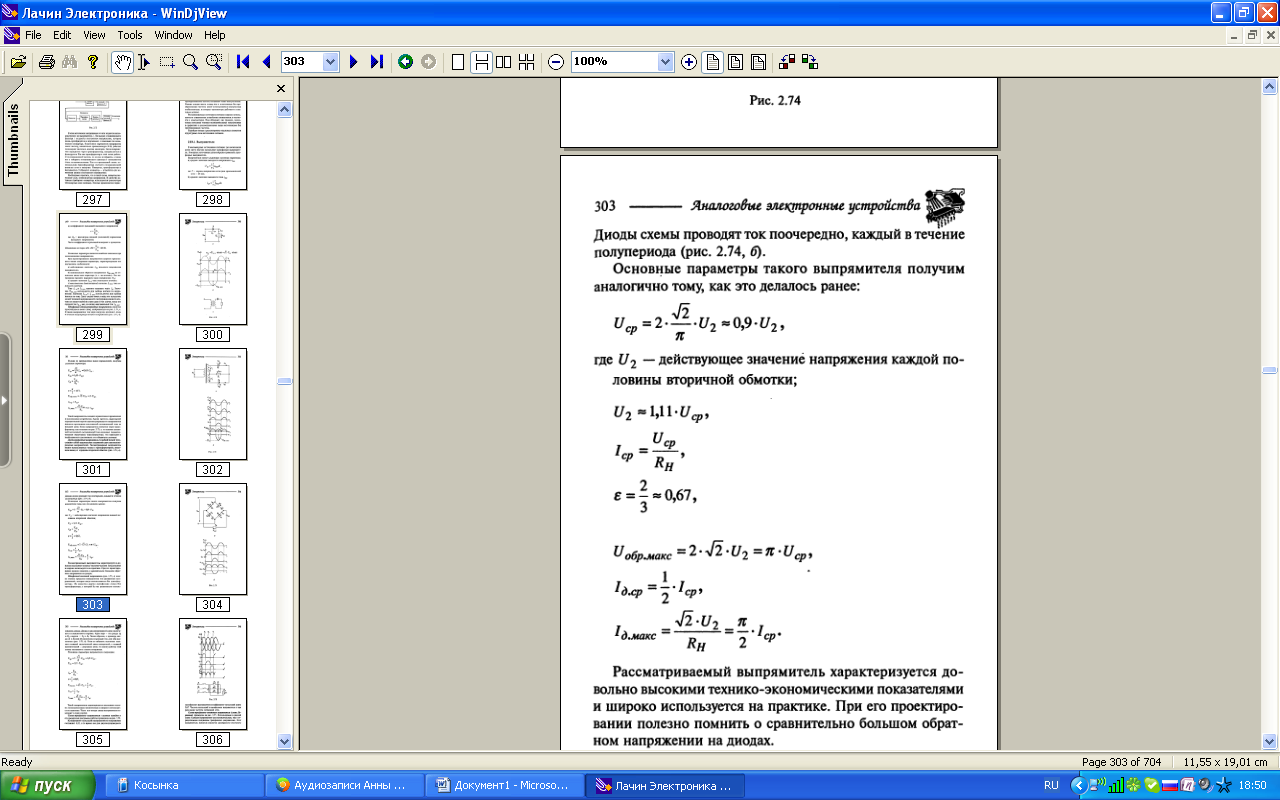Go to the previous page arrow
This screenshot has height=800, width=1280.
click(266, 62)
